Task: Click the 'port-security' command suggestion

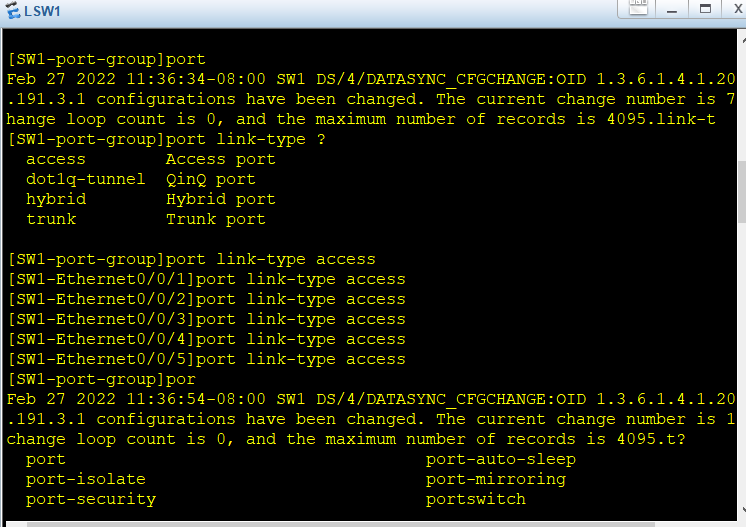Action: click(91, 499)
